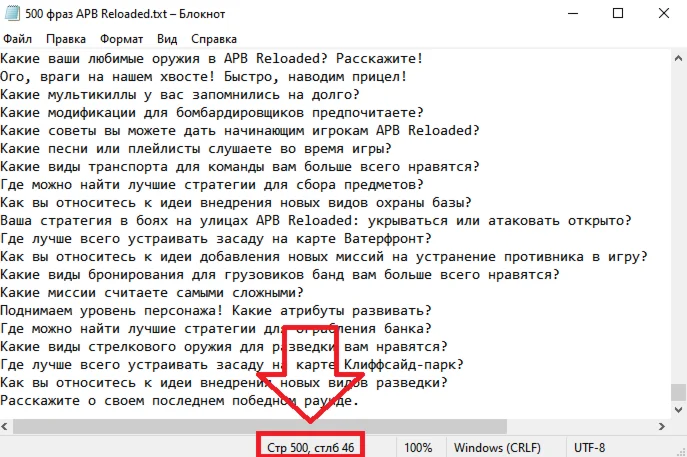Open the Формат menu
687x457 pixels.
click(121, 39)
